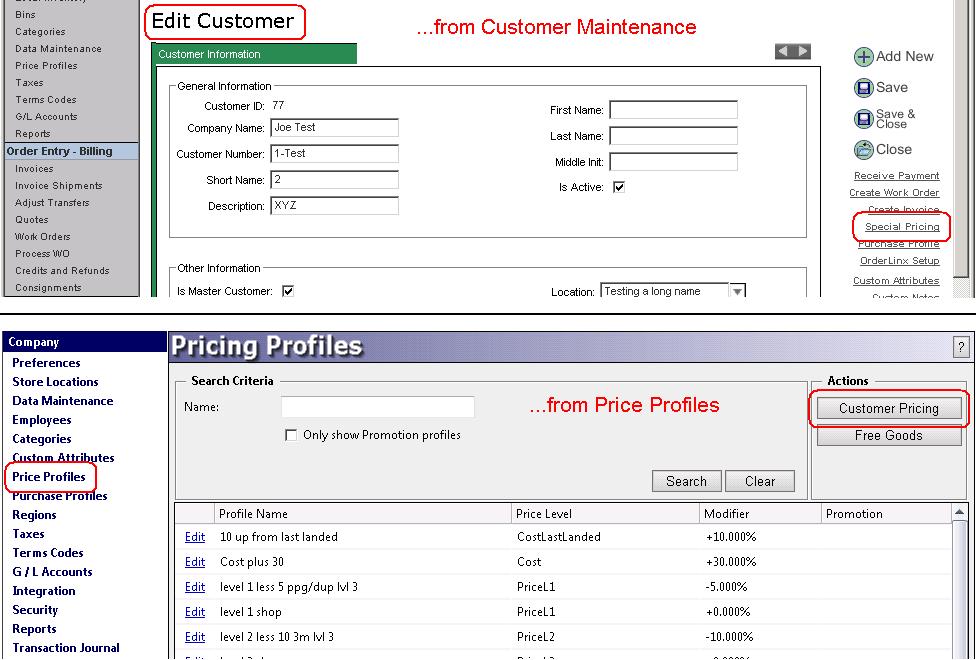Click the Close folder icon
This screenshot has width=976, height=660.
pos(864,150)
